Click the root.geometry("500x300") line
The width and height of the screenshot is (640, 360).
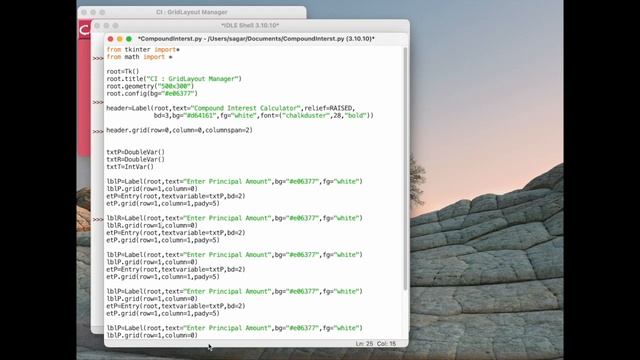[150, 86]
